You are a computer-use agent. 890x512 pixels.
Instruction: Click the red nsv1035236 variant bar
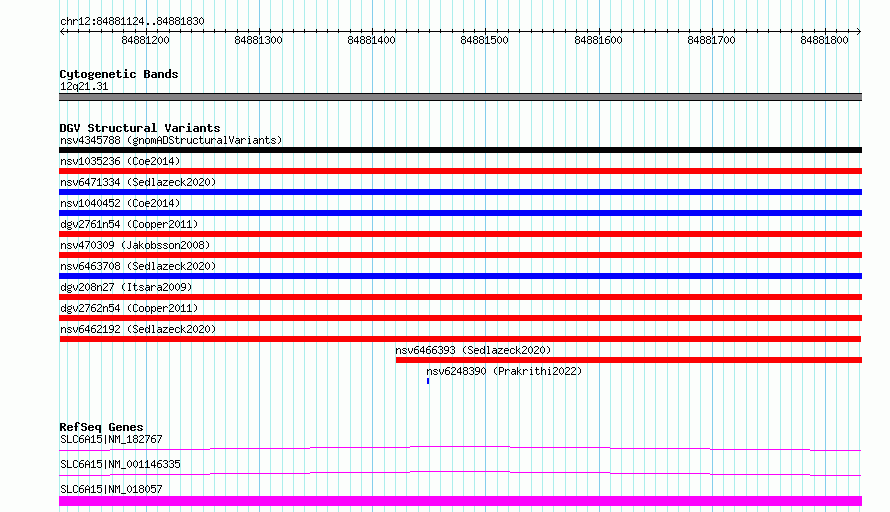(x=460, y=171)
